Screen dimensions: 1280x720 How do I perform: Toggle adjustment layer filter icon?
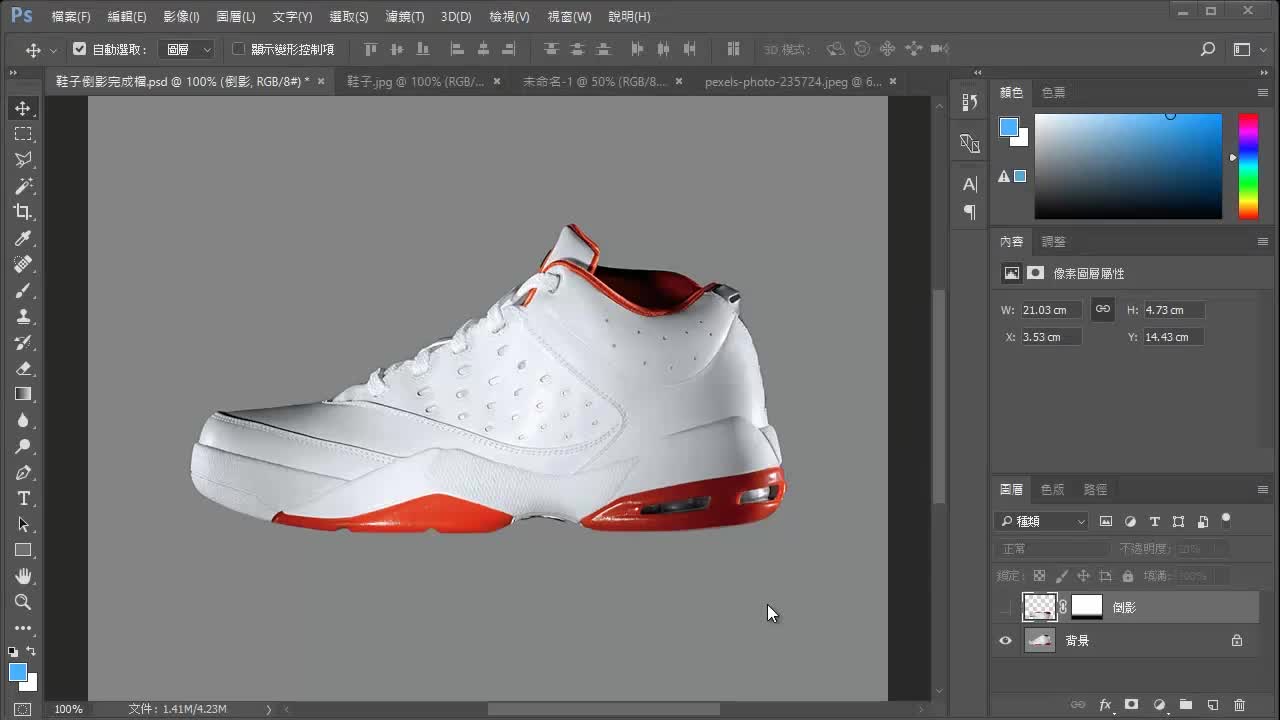[x=1130, y=521]
